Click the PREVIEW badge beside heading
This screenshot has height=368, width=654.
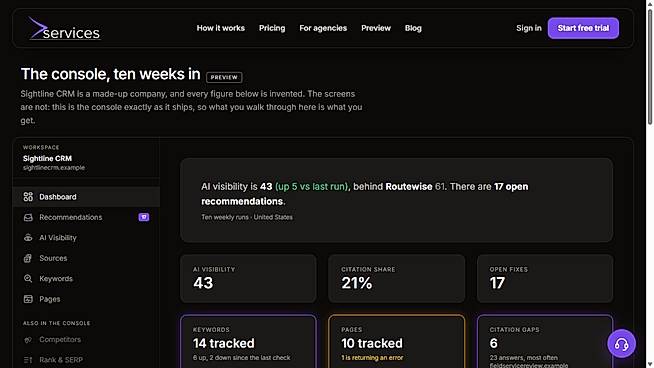click(224, 77)
